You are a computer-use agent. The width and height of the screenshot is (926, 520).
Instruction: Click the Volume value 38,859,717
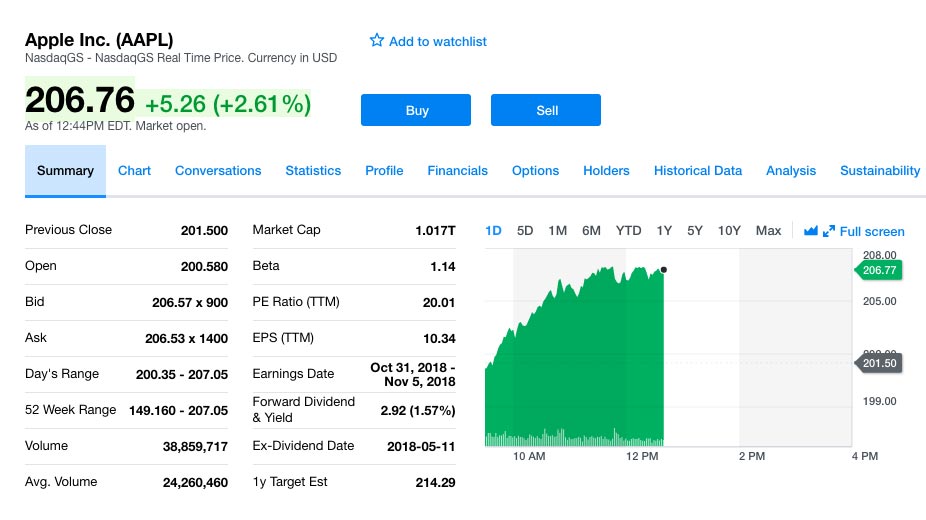195,447
